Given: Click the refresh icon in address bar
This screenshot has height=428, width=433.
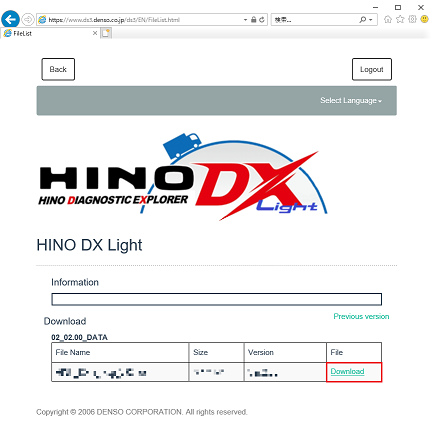Looking at the screenshot, I should 262,20.
